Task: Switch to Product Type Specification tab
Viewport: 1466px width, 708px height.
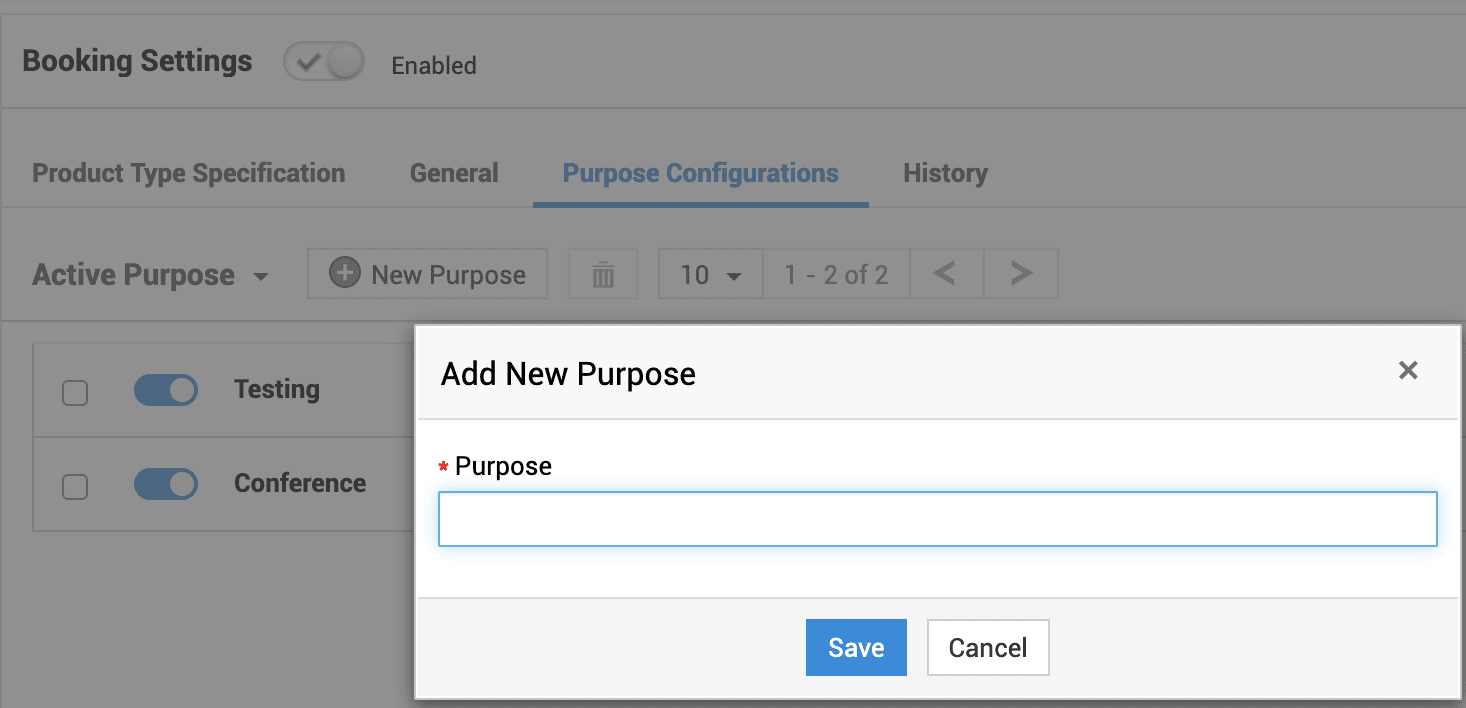Action: [189, 173]
